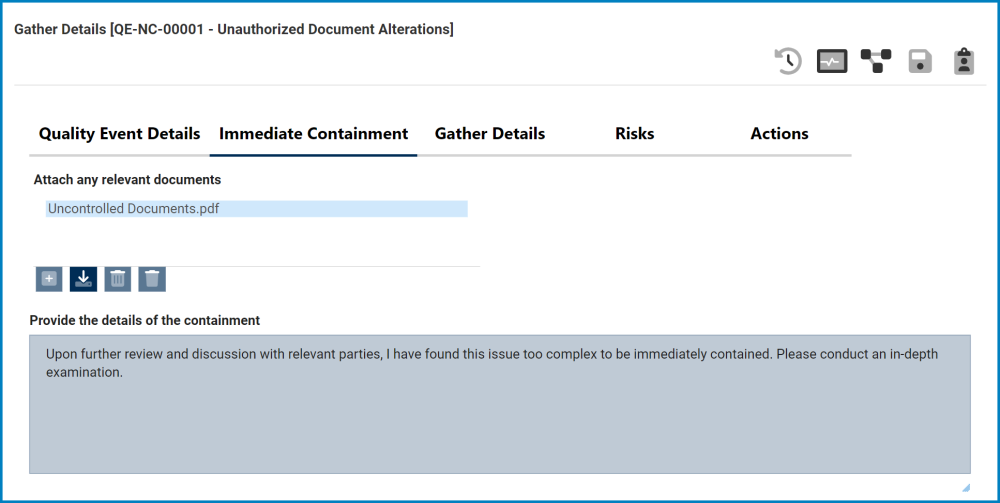Click the resize handle at window corner
The height and width of the screenshot is (503, 1000).
pyautogui.click(x=966, y=487)
